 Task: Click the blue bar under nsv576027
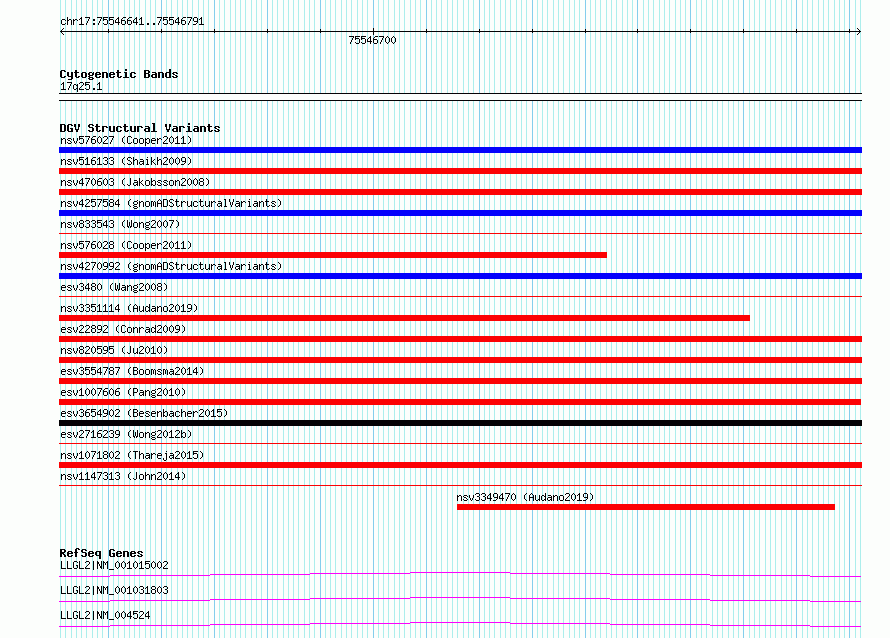(460, 150)
